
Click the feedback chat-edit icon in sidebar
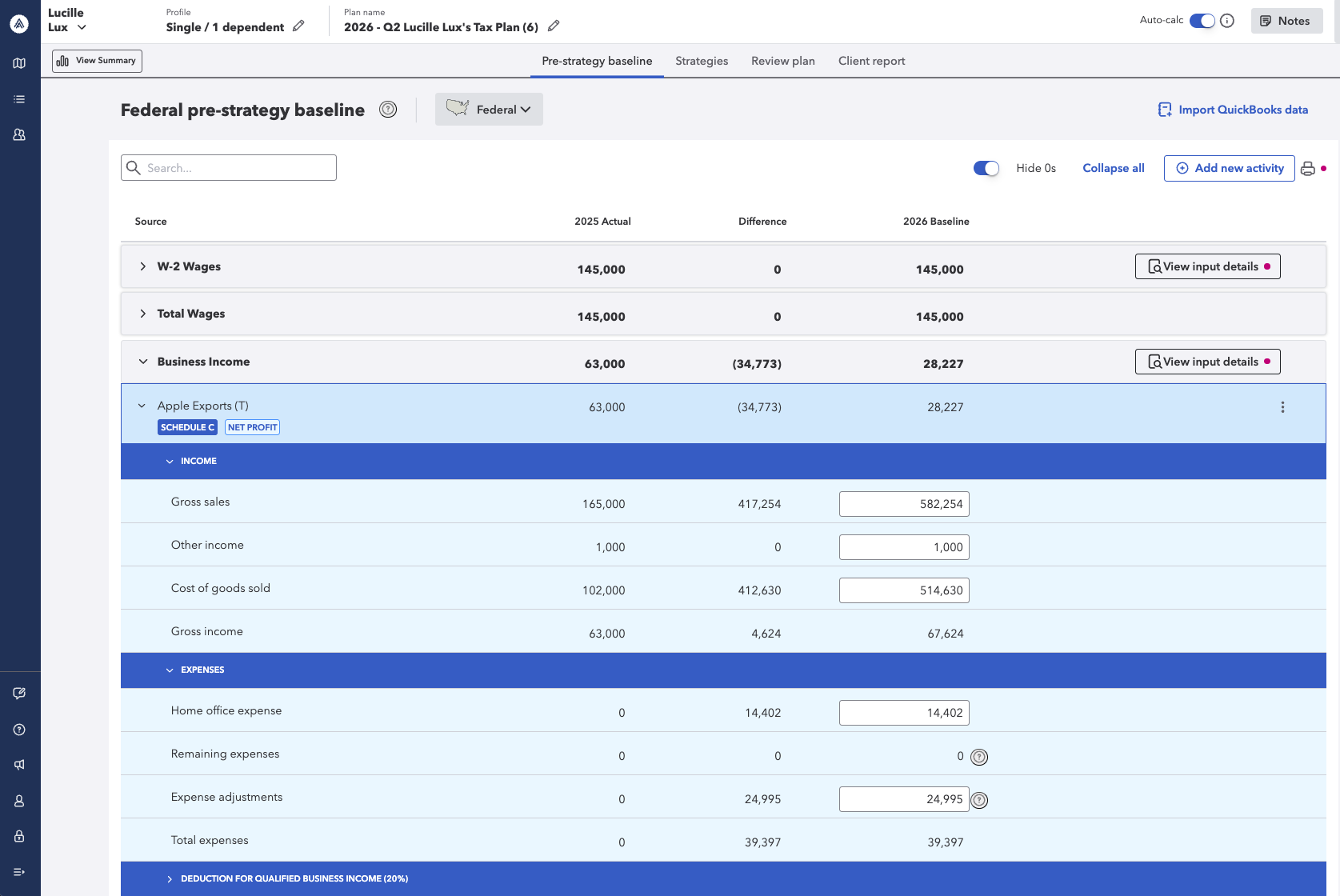[x=19, y=694]
